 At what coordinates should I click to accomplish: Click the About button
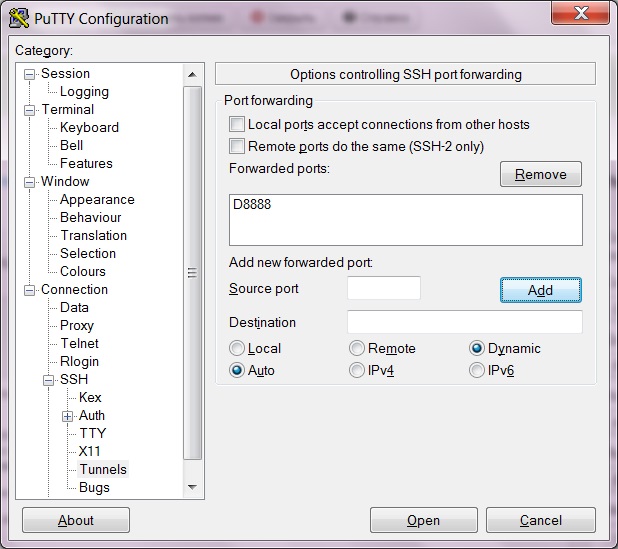coord(76,520)
